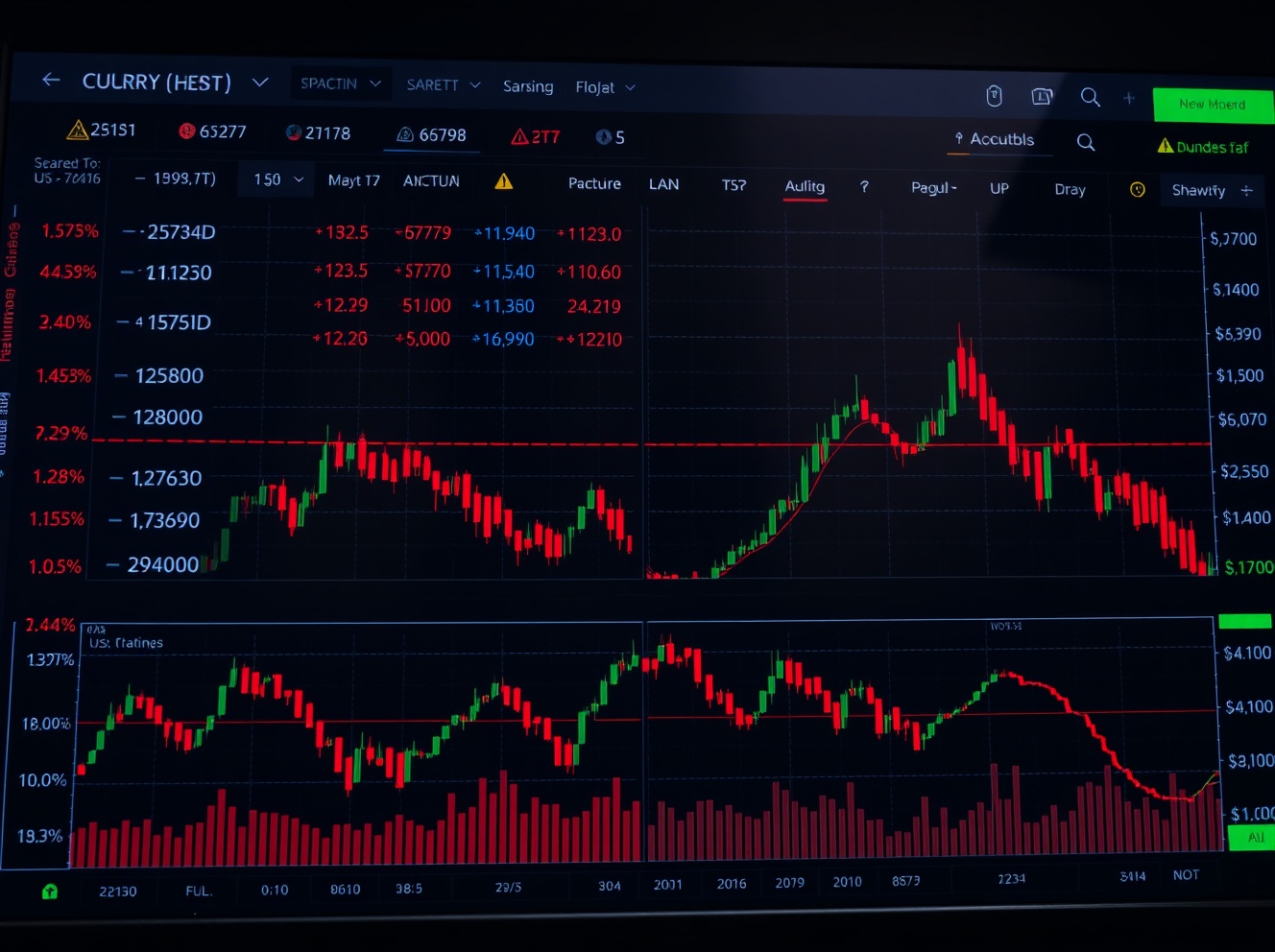Click the yellow clock icon near Shawtfy
This screenshot has width=1275, height=952.
tap(1138, 190)
